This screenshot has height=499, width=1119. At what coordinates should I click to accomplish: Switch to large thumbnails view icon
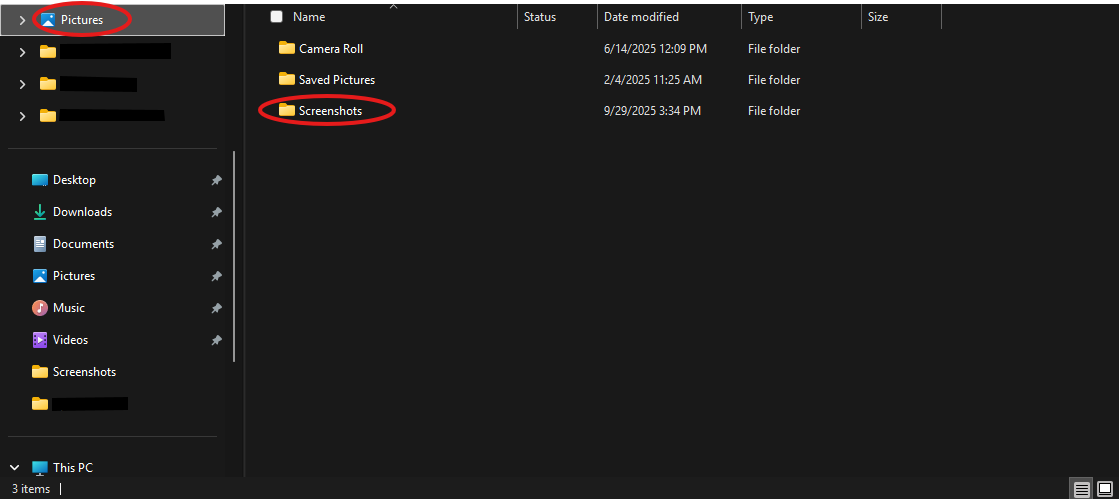(x=1104, y=489)
